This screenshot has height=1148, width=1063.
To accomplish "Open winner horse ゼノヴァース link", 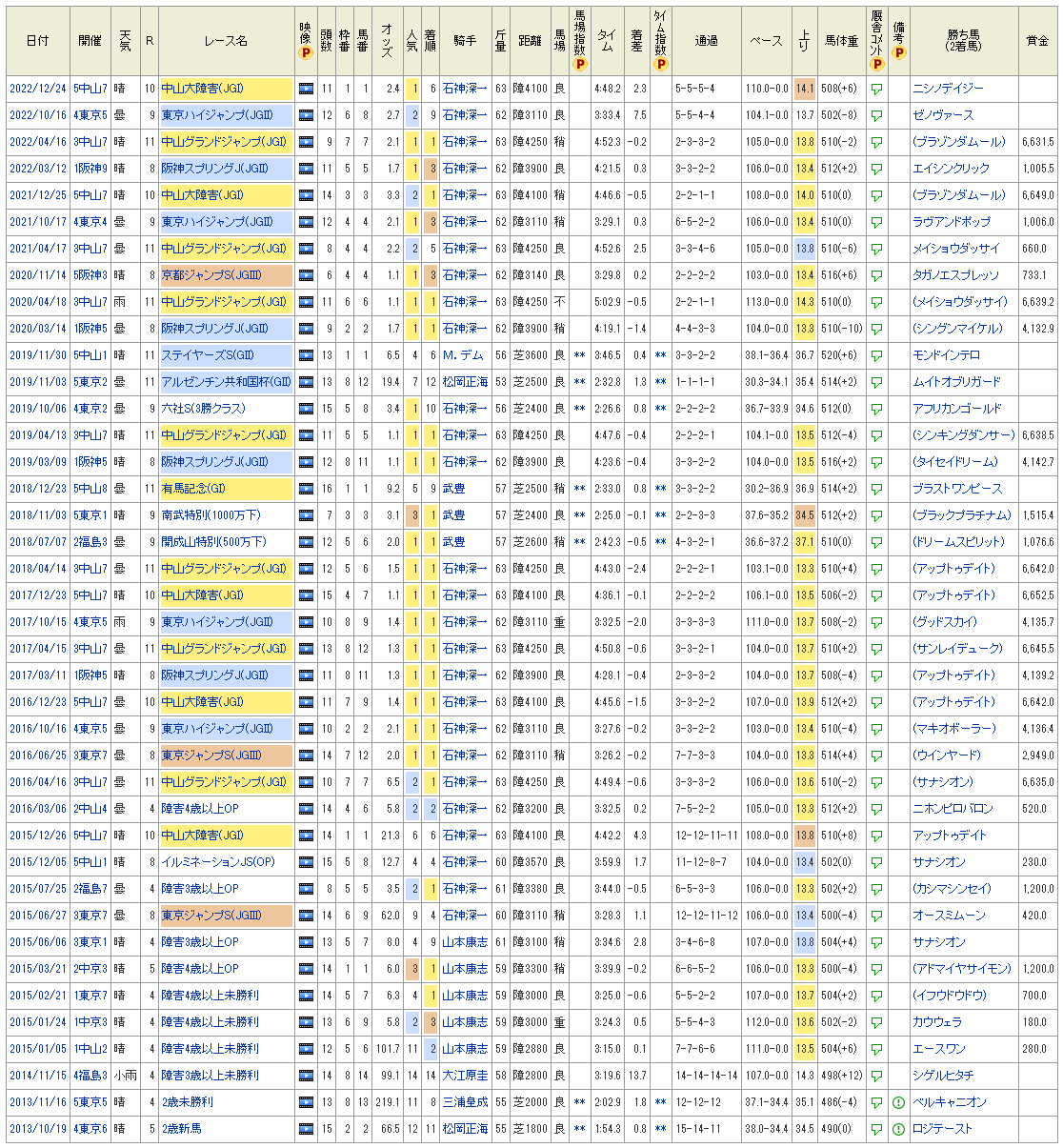I will point(943,115).
